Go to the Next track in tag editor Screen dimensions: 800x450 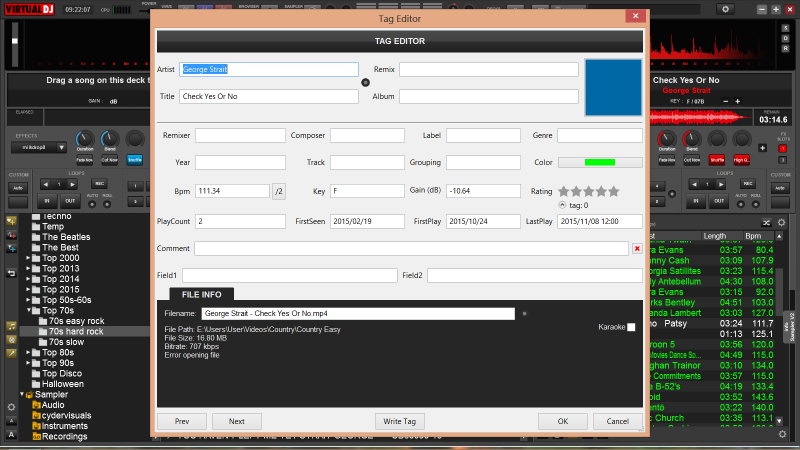point(237,421)
